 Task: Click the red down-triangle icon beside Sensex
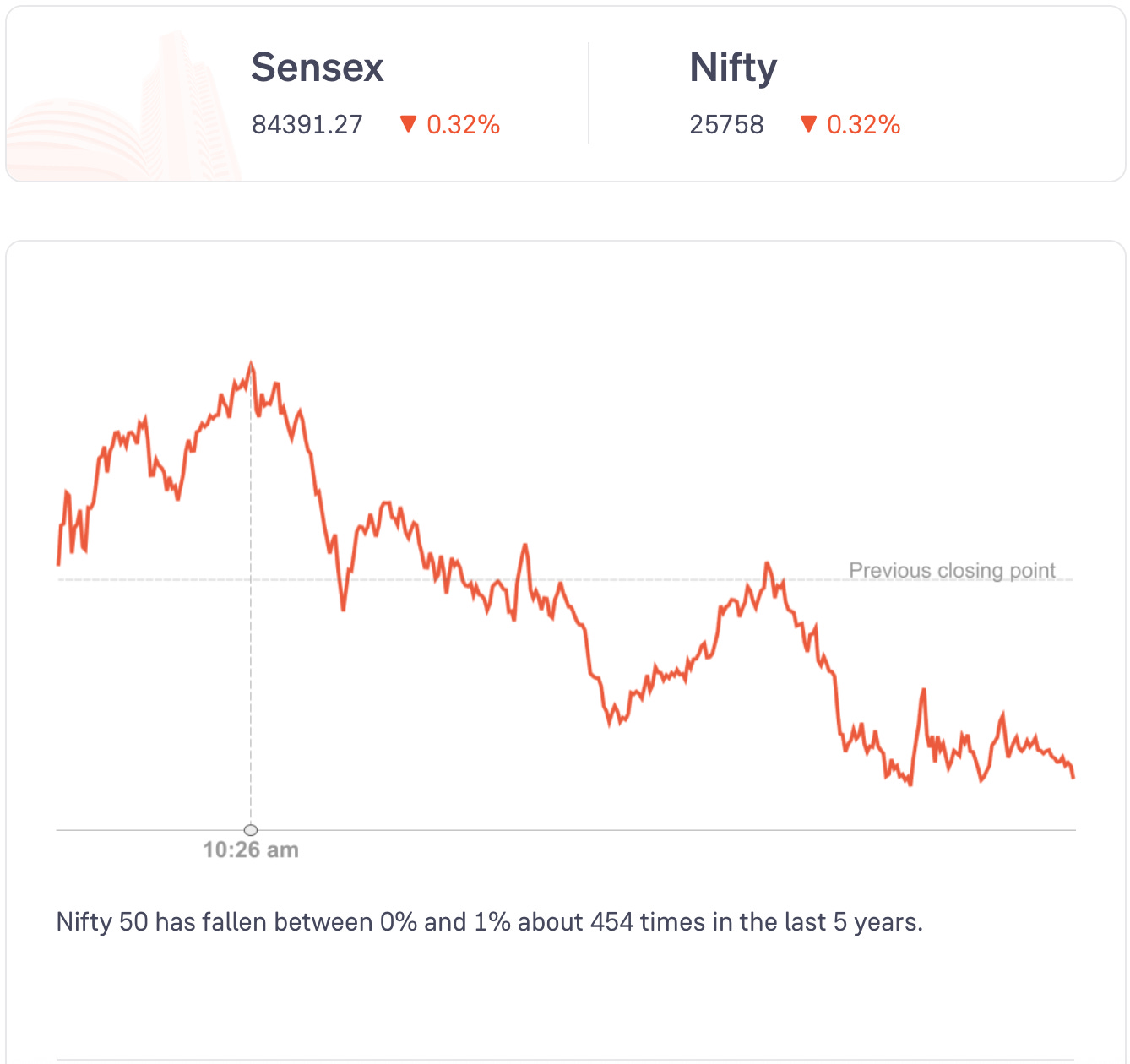click(x=409, y=125)
